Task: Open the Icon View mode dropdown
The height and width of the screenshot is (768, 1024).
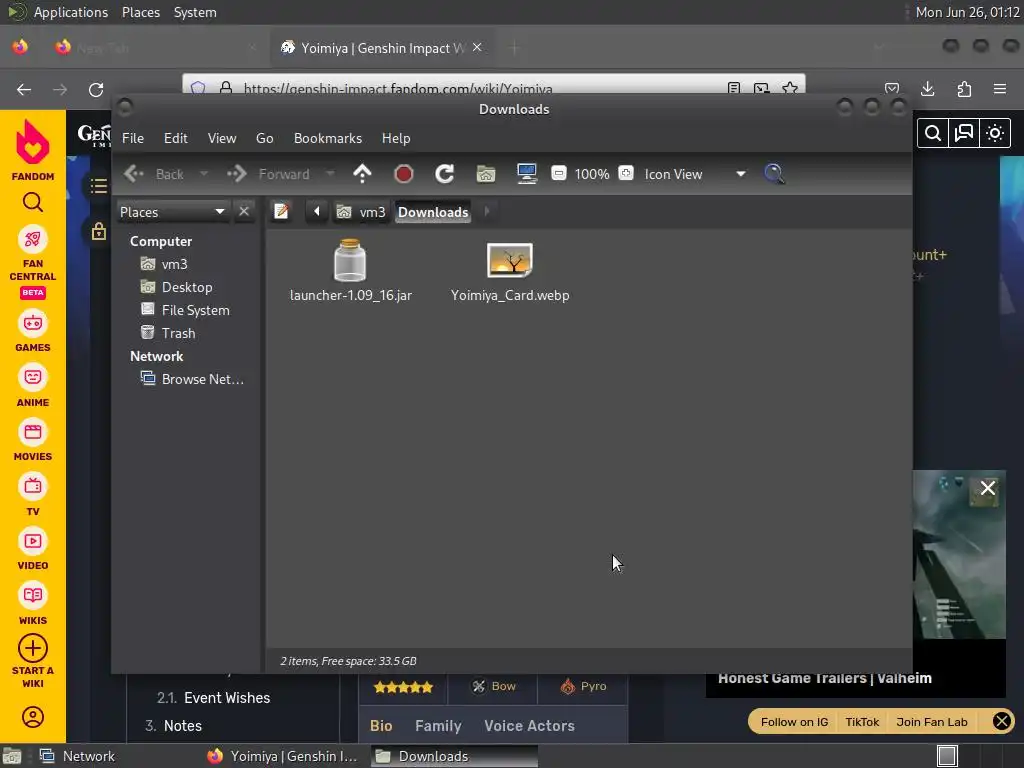Action: (696, 174)
